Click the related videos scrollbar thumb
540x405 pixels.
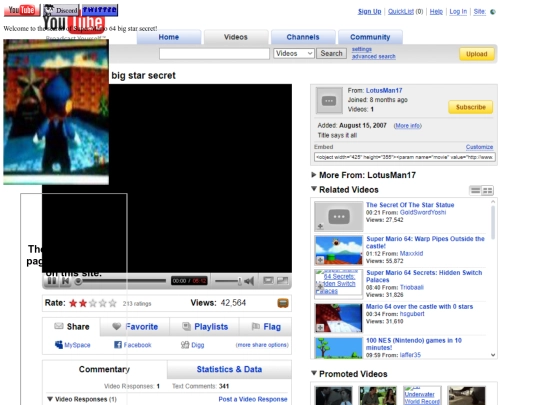tap(493, 222)
